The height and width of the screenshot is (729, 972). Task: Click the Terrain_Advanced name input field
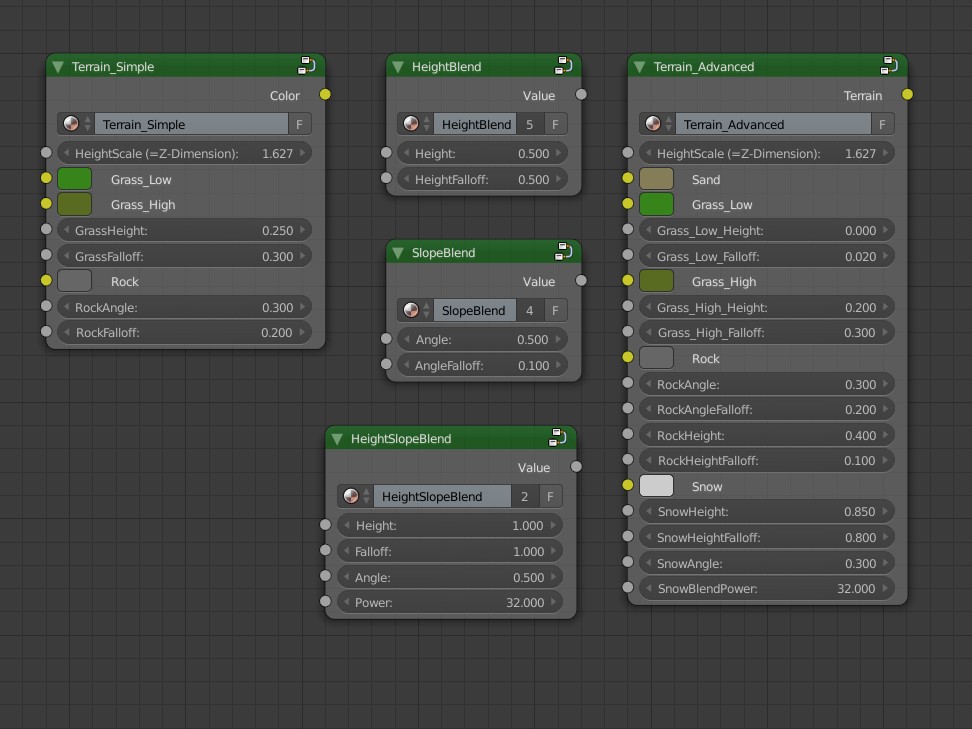[x=770, y=124]
